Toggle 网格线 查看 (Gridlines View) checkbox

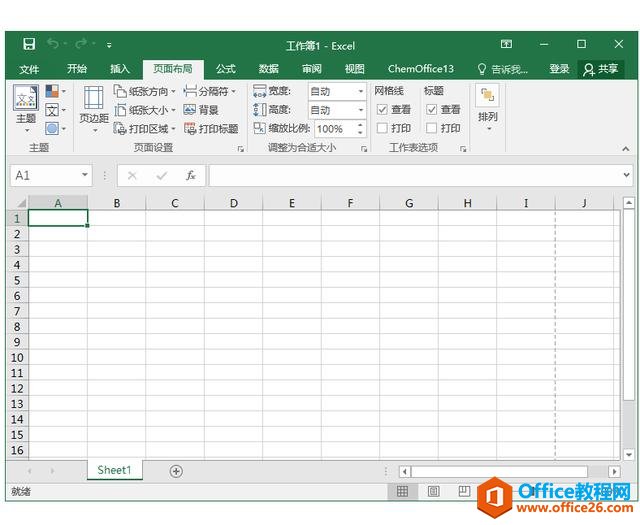382,109
